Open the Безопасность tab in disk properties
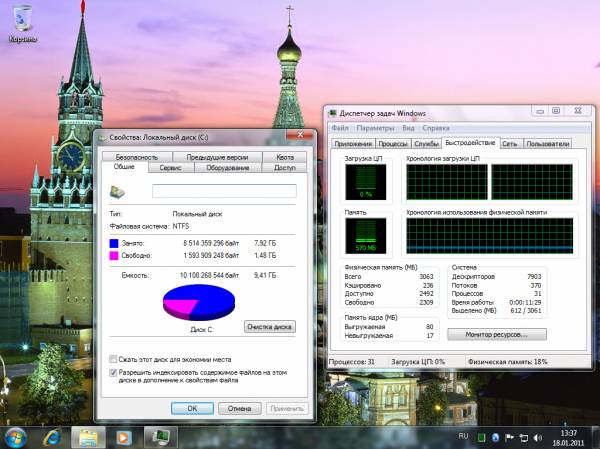The width and height of the screenshot is (600, 449). (137, 157)
